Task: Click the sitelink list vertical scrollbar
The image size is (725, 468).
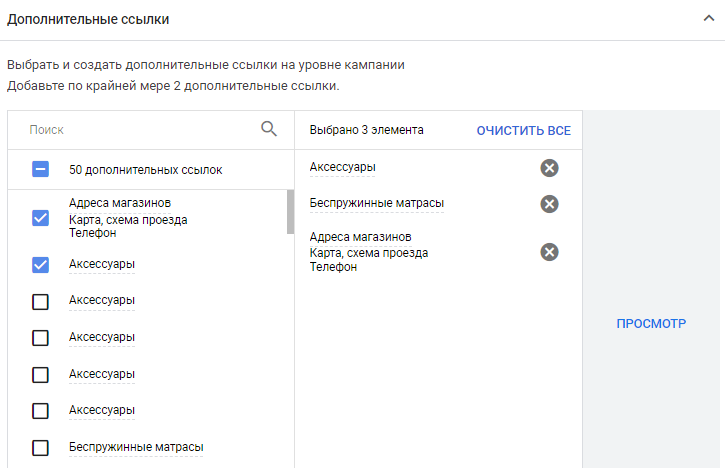Action: [x=290, y=212]
